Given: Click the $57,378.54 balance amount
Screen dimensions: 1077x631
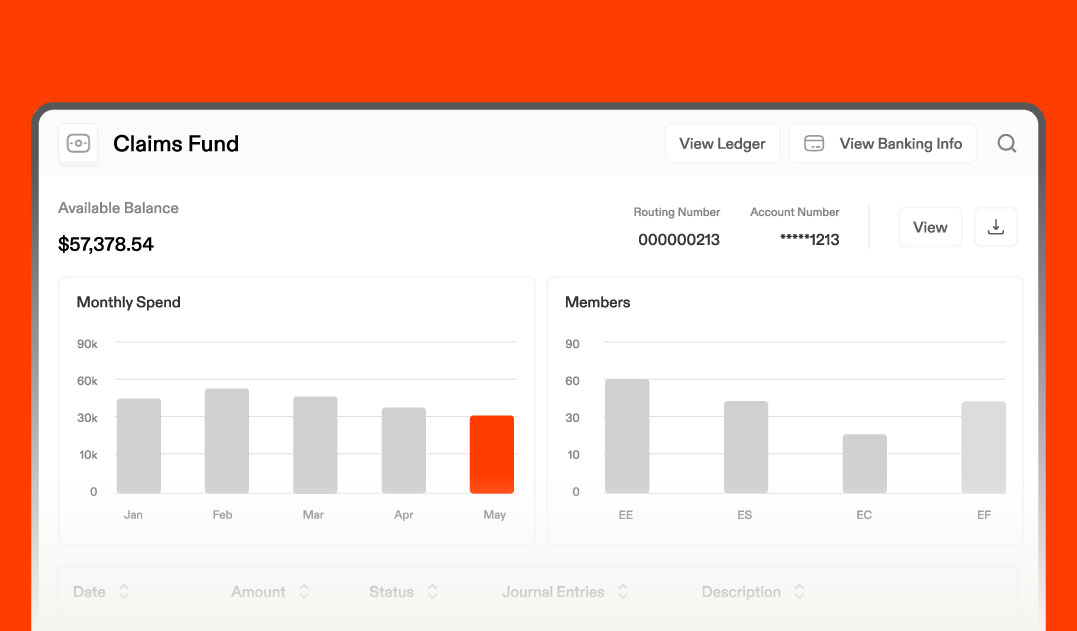Looking at the screenshot, I should pyautogui.click(x=106, y=244).
